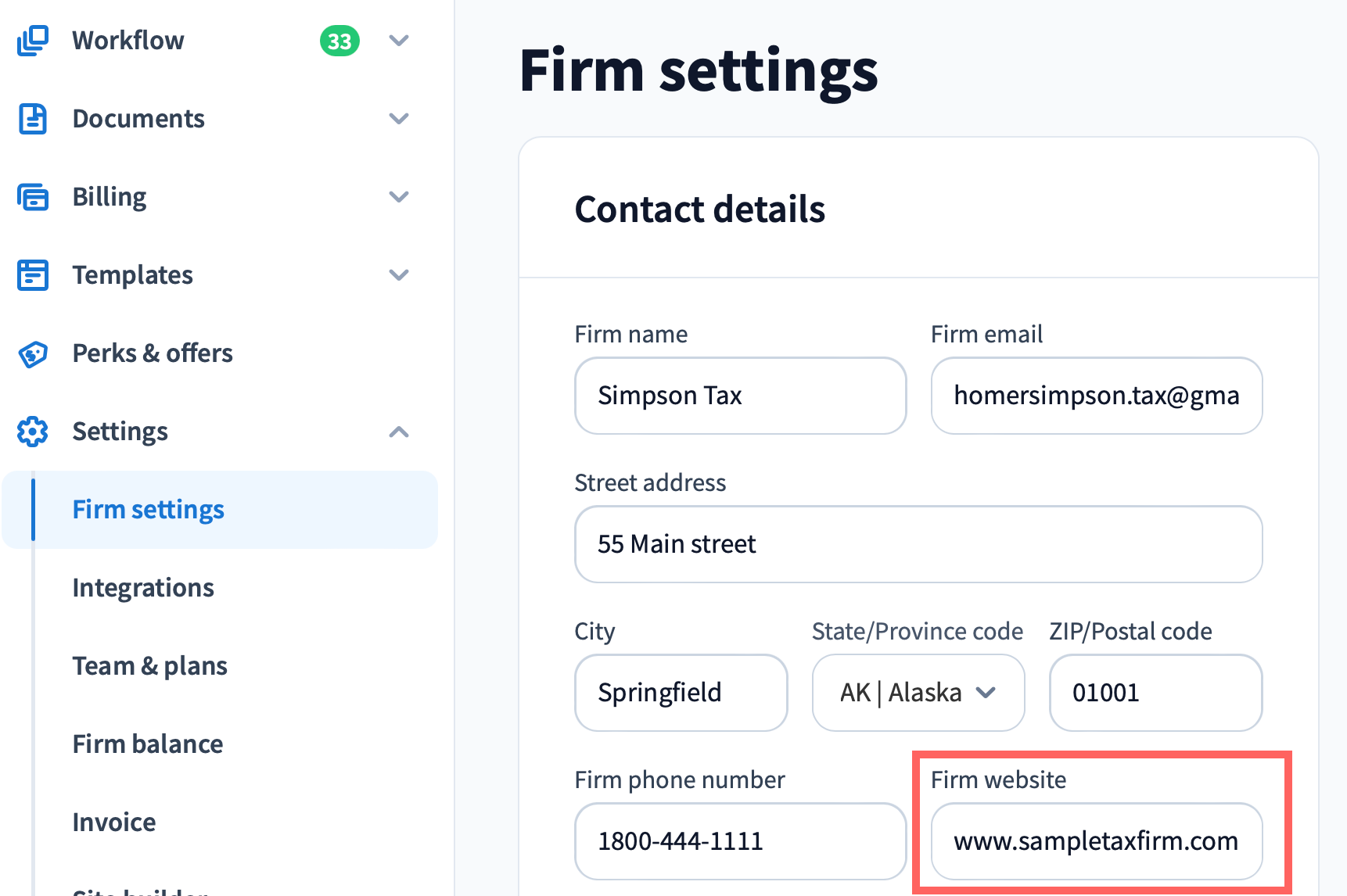Click the Firm website field
This screenshot has width=1347, height=896.
point(1096,841)
